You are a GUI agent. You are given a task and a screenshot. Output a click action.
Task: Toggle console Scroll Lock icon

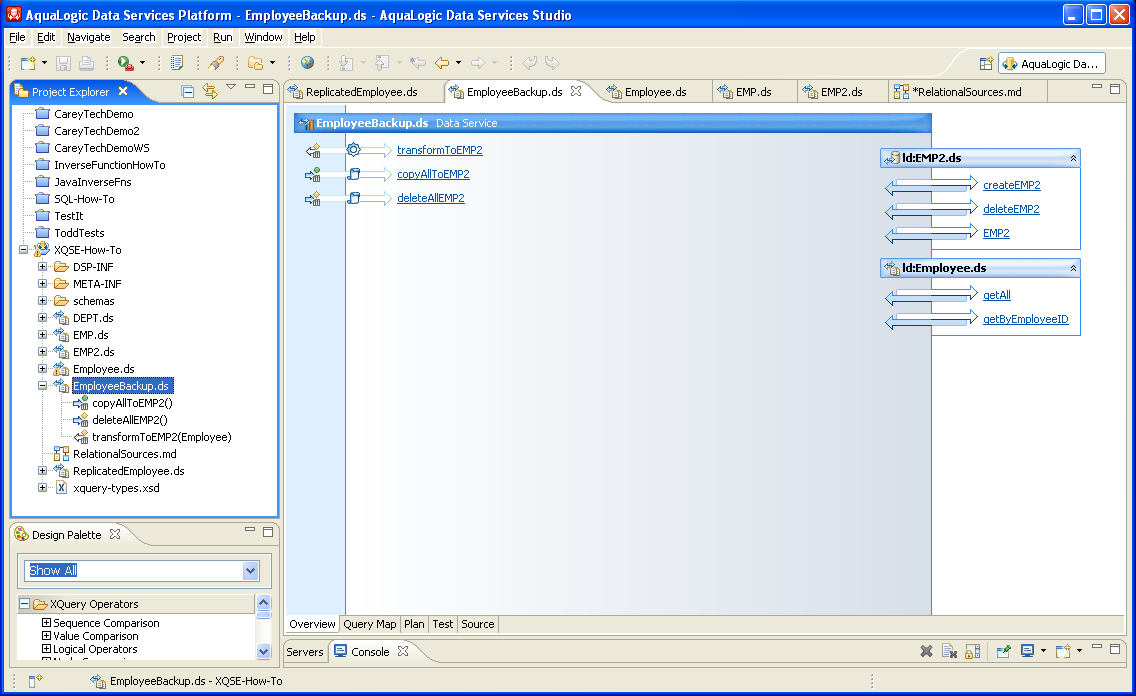point(972,651)
